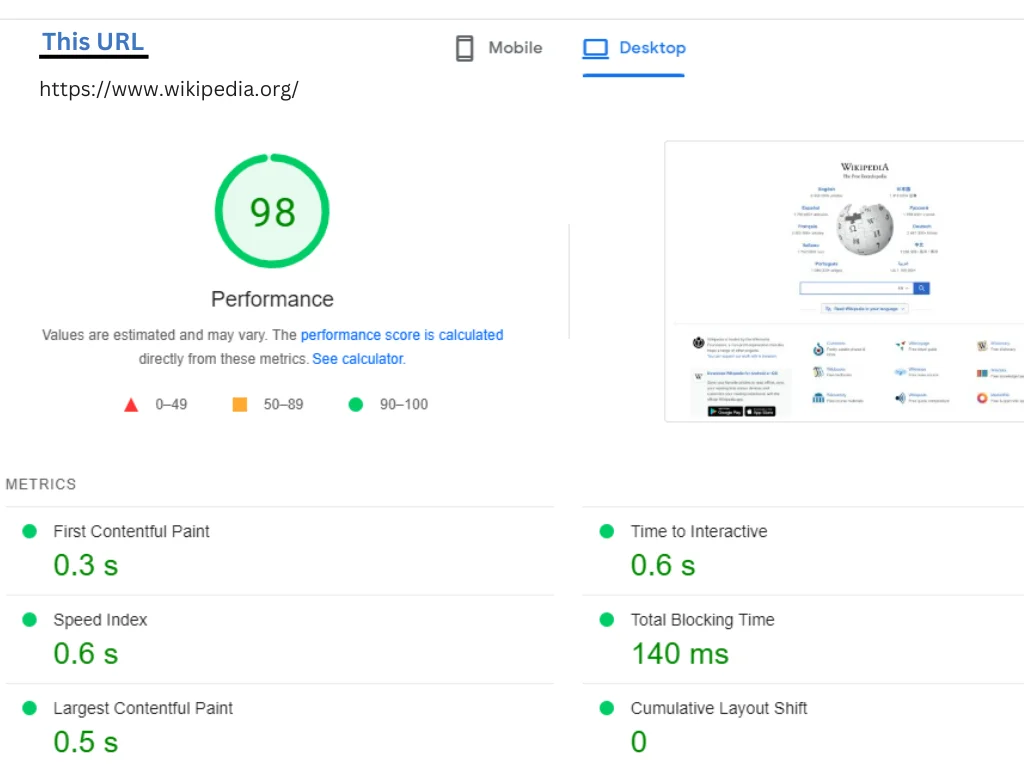1024x768 pixels.
Task: Click the Performance label under the gauge
Action: [x=272, y=299]
